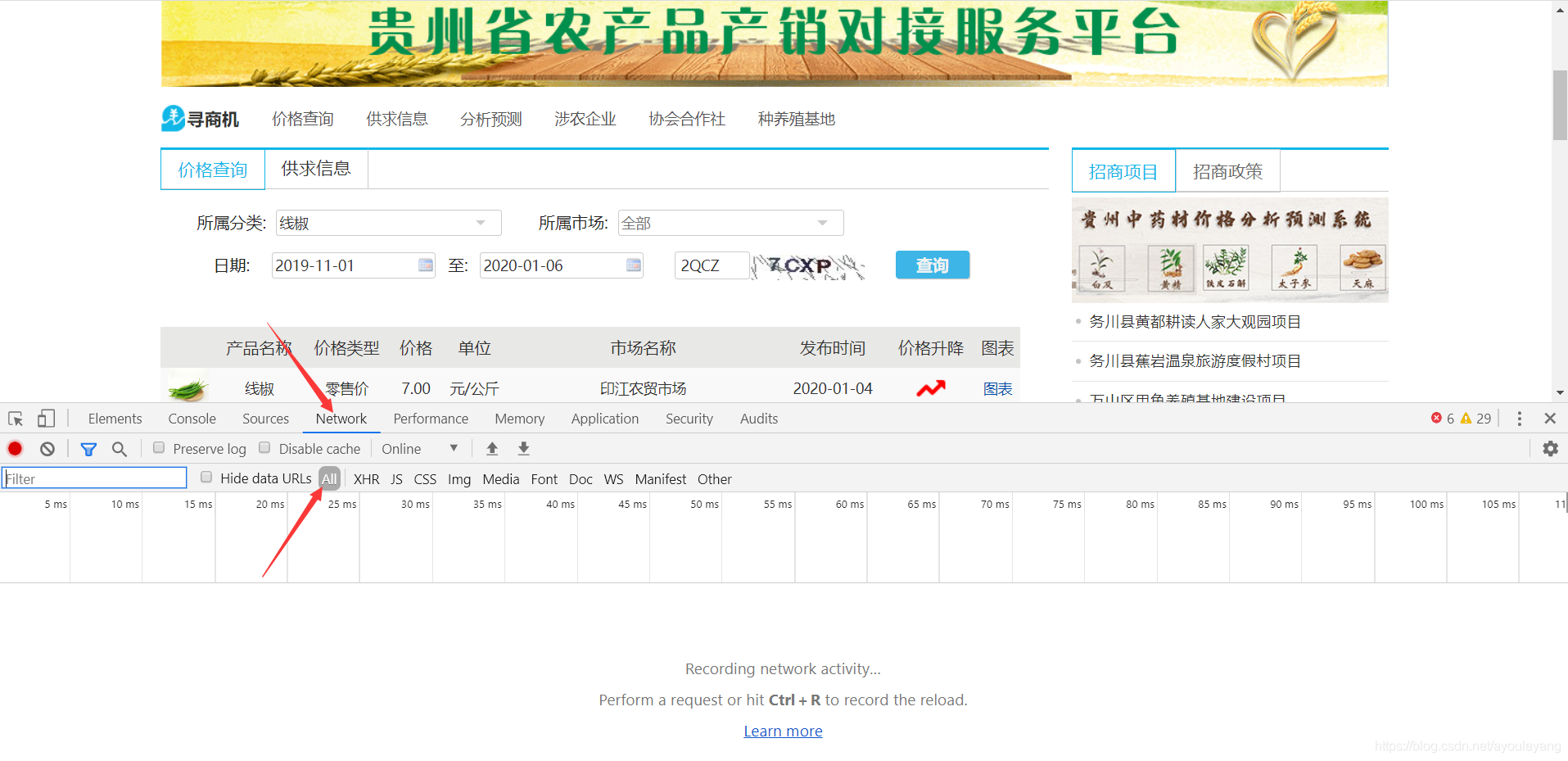
Task: Switch to the Performance tab
Action: point(431,419)
